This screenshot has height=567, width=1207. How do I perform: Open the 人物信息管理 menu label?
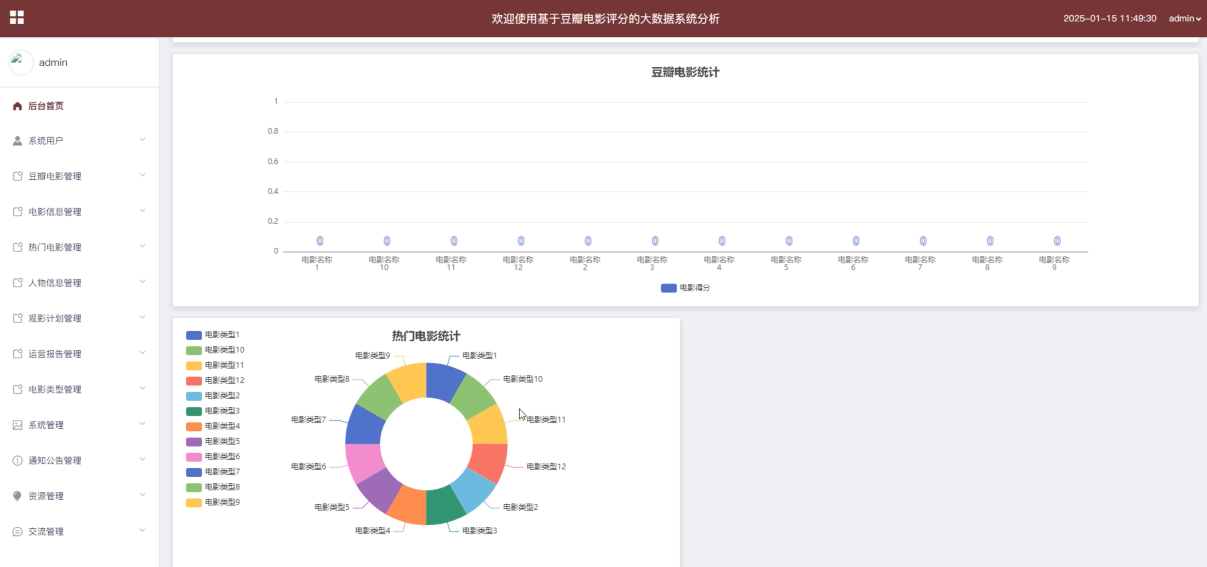[55, 283]
